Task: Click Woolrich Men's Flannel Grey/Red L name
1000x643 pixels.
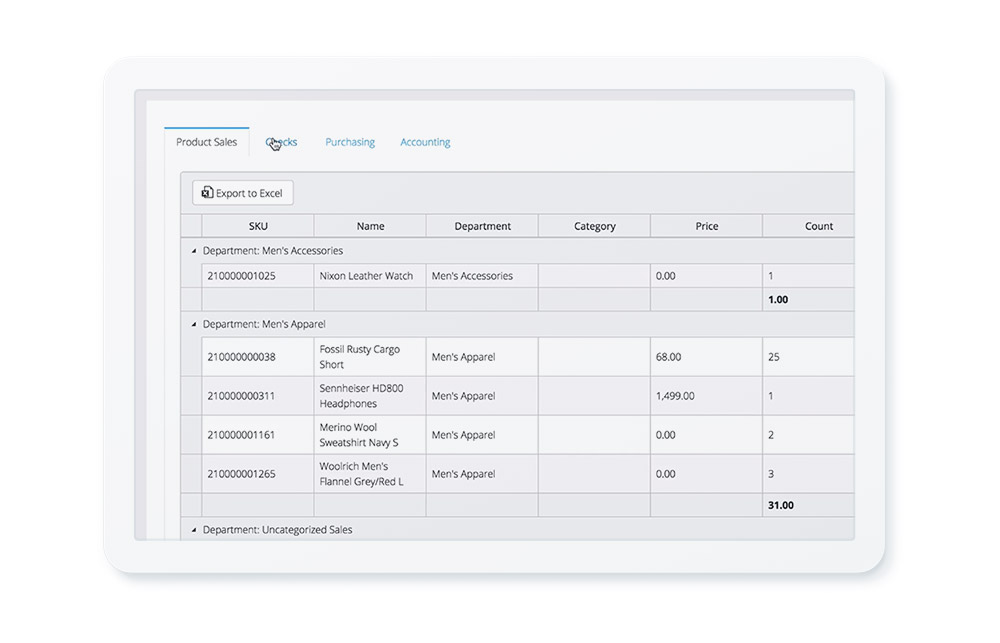Action: pos(370,473)
